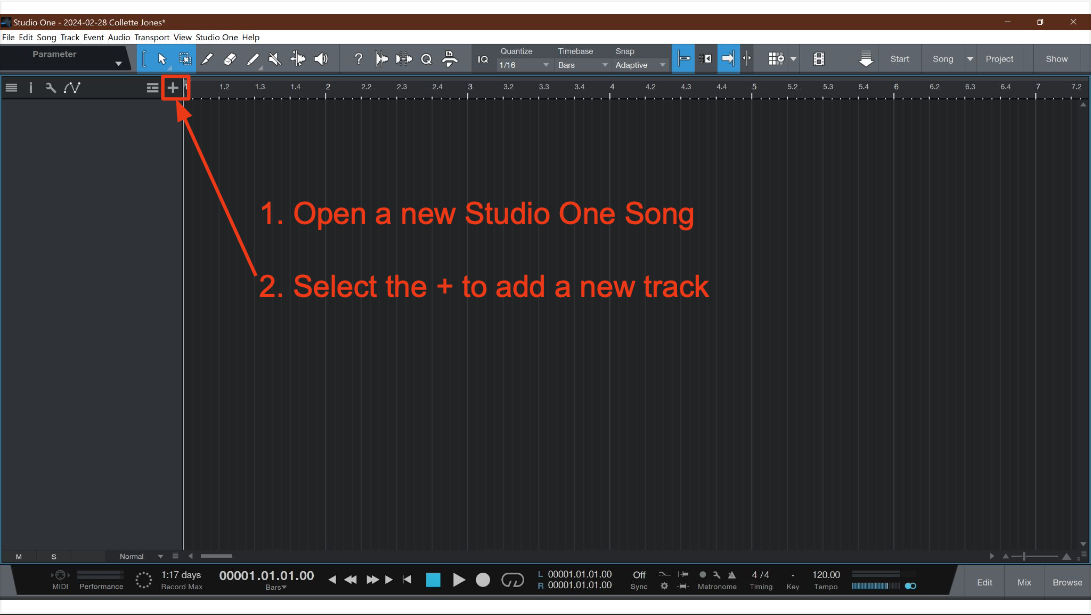
Task: Open the Mix console view
Action: point(1024,582)
